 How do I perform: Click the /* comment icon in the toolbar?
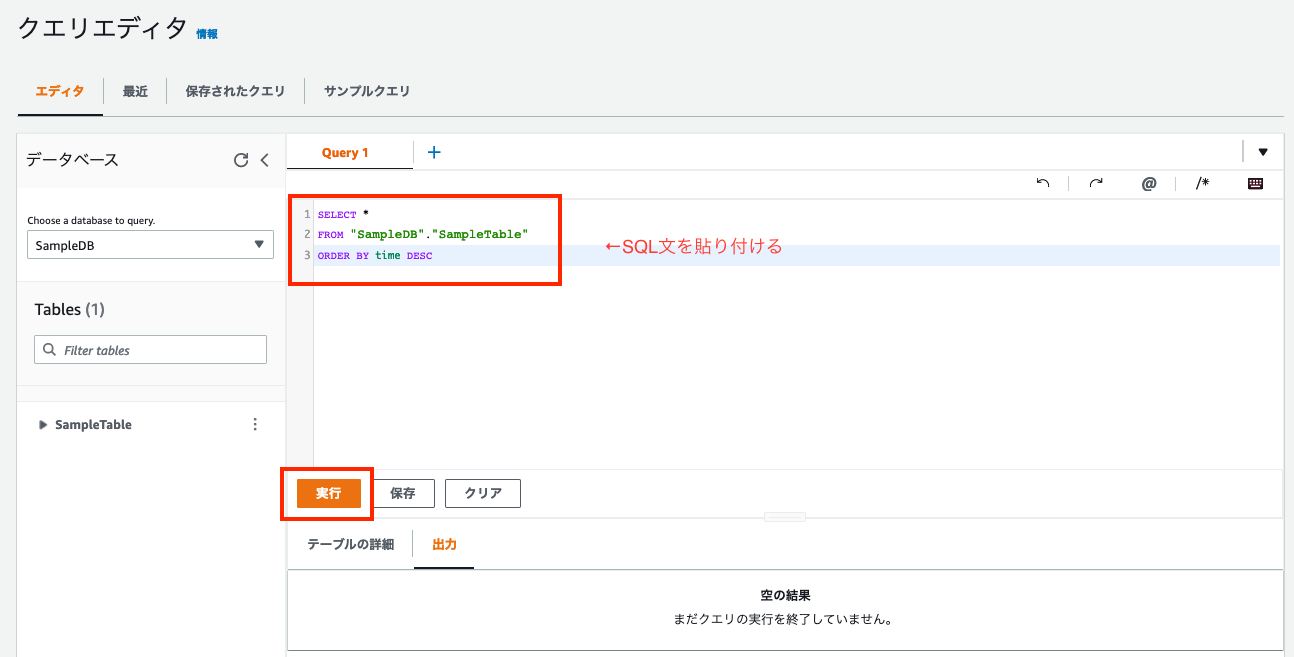1201,184
